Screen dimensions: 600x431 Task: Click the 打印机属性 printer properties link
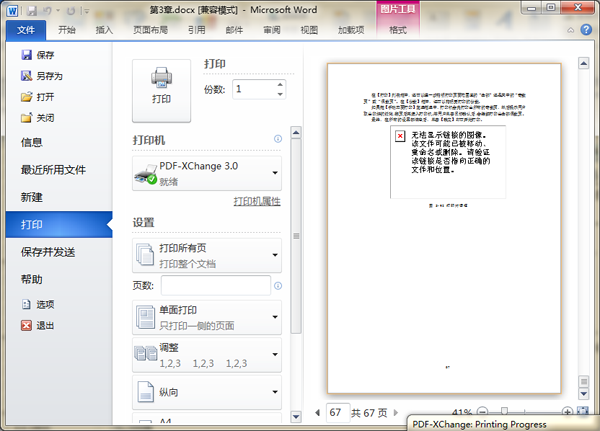(x=257, y=201)
